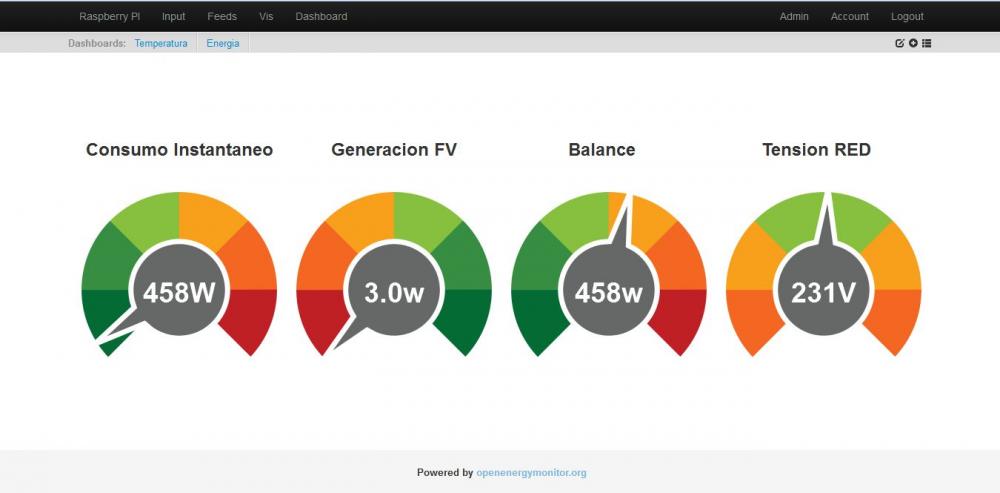Screen dimensions: 1000x493
Task: Open the Admin page
Action: click(x=794, y=17)
